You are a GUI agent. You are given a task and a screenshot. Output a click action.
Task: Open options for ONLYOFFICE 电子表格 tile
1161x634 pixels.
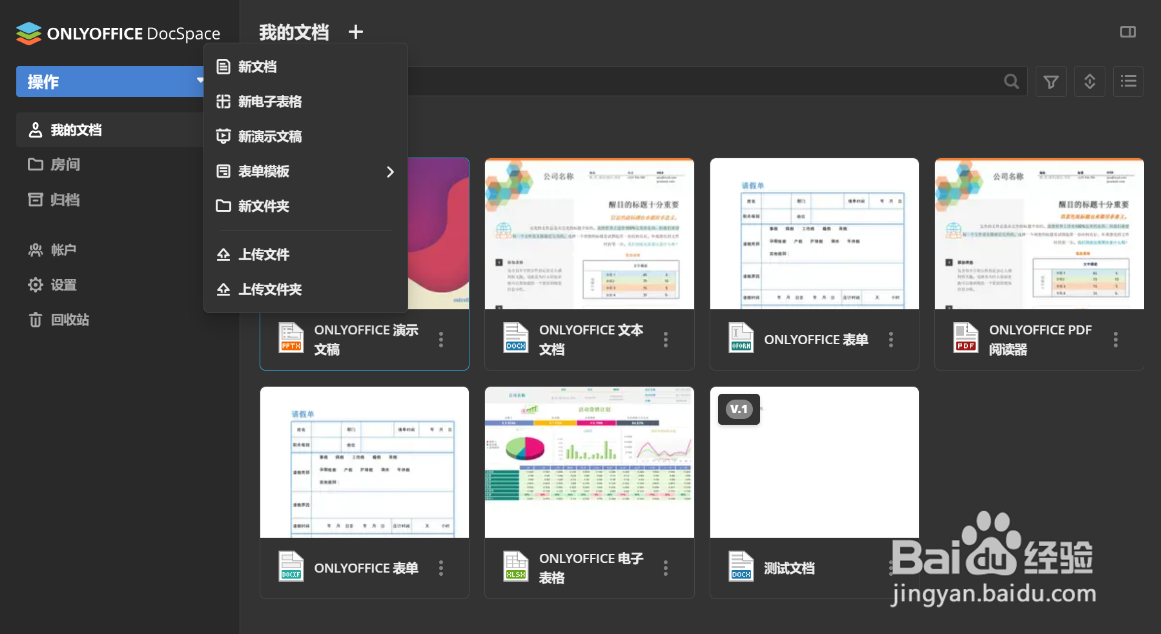point(666,568)
